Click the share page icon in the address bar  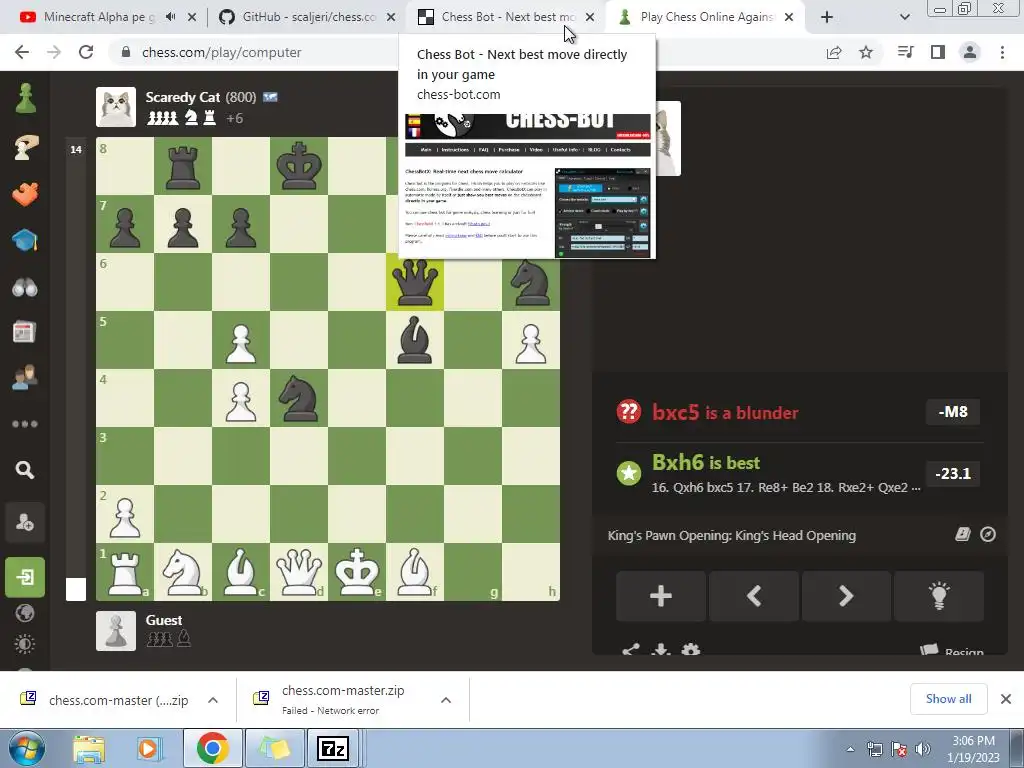[834, 52]
